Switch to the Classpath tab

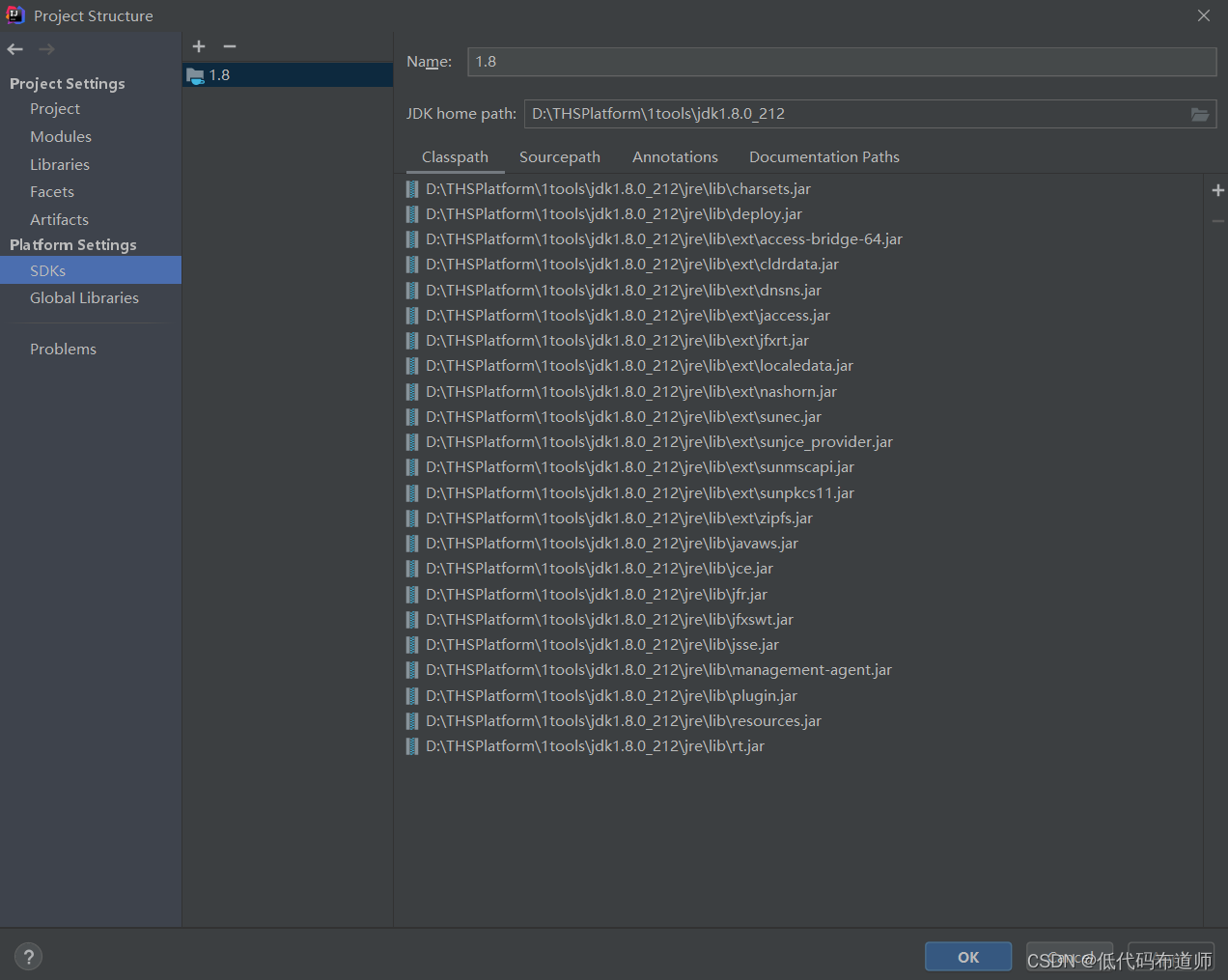(x=455, y=157)
